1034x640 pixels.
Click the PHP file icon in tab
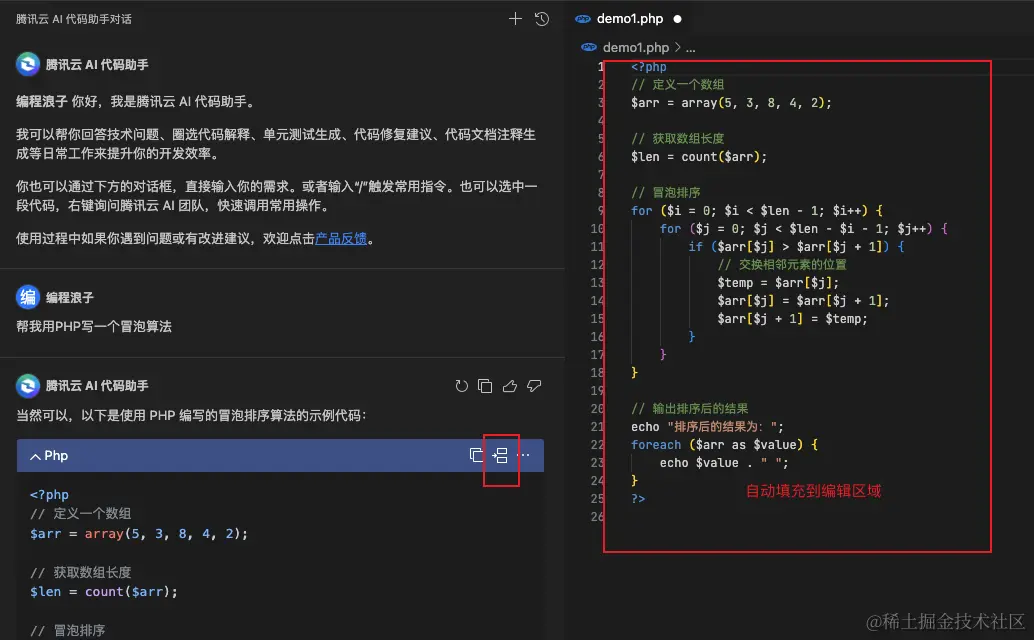tap(583, 19)
